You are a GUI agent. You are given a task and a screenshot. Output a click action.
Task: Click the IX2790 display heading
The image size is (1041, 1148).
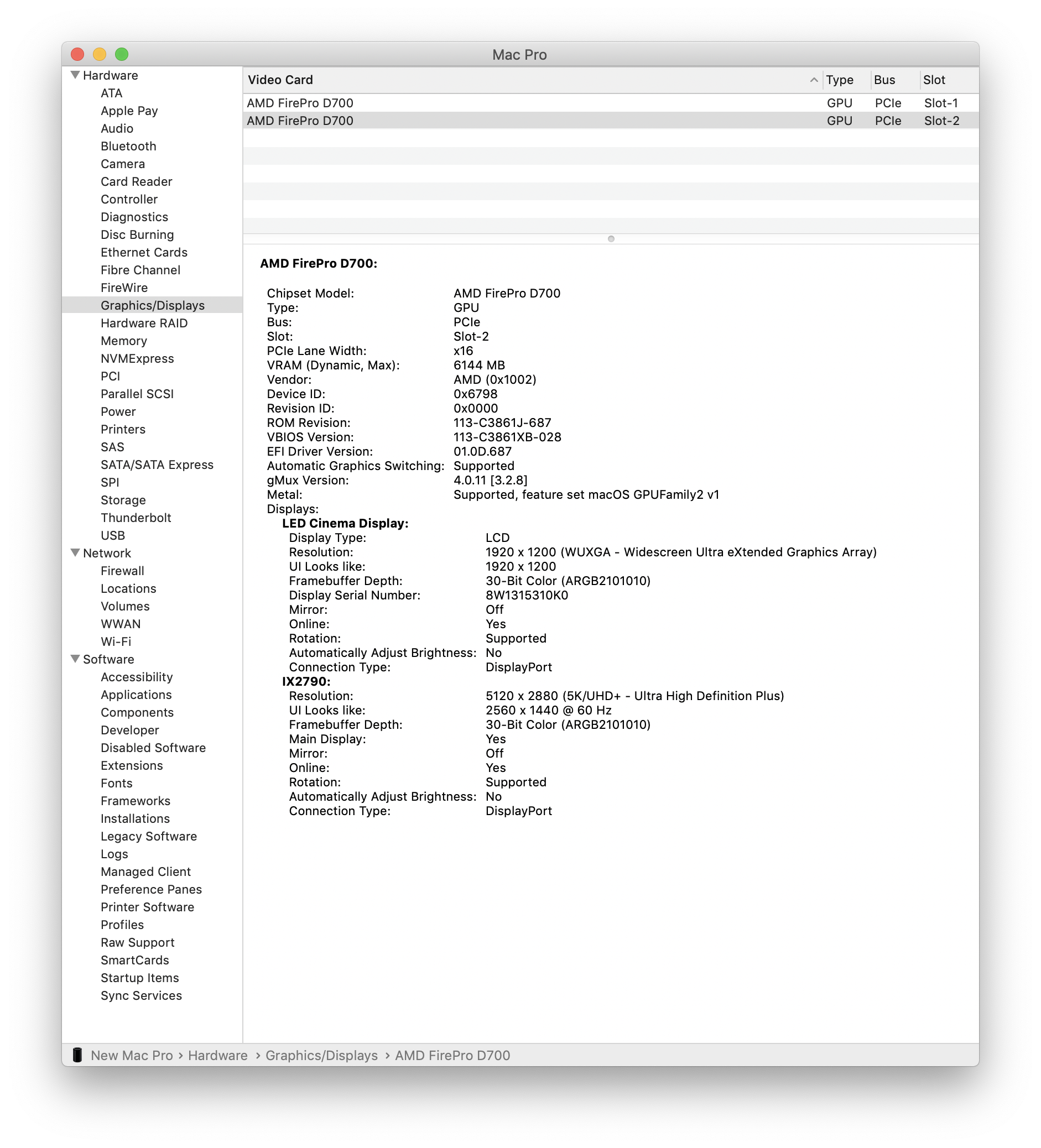point(306,681)
